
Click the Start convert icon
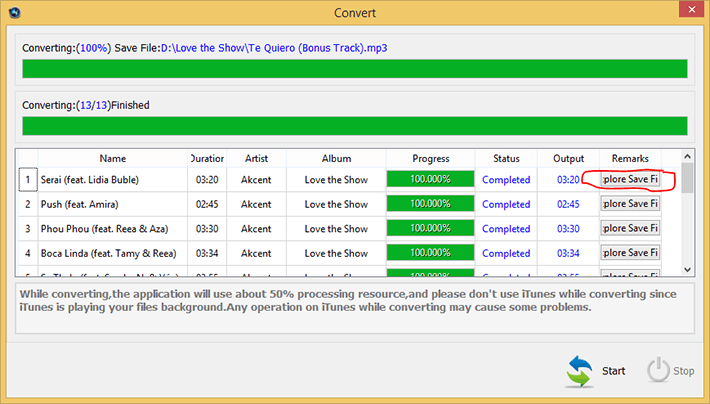[x=579, y=371]
